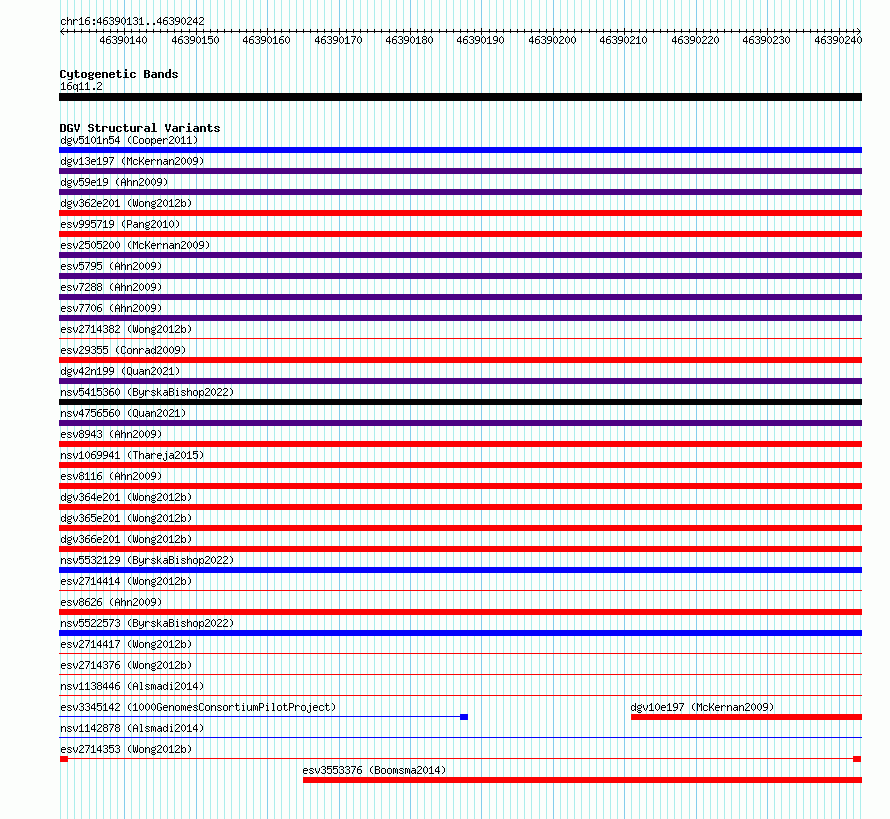The height and width of the screenshot is (819, 890).
Task: Select esv2714382 (Wong2012b) variant label
Action: [126, 329]
